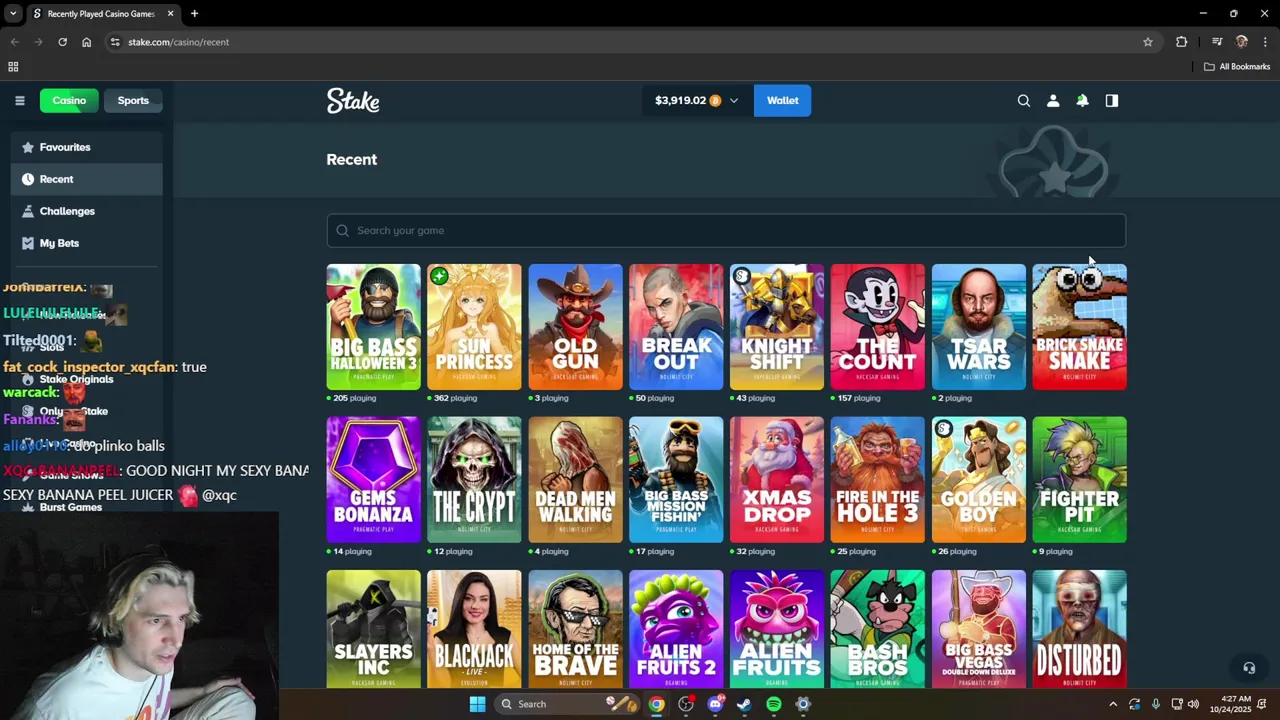
Task: Focus the Search your game field
Action: (726, 230)
